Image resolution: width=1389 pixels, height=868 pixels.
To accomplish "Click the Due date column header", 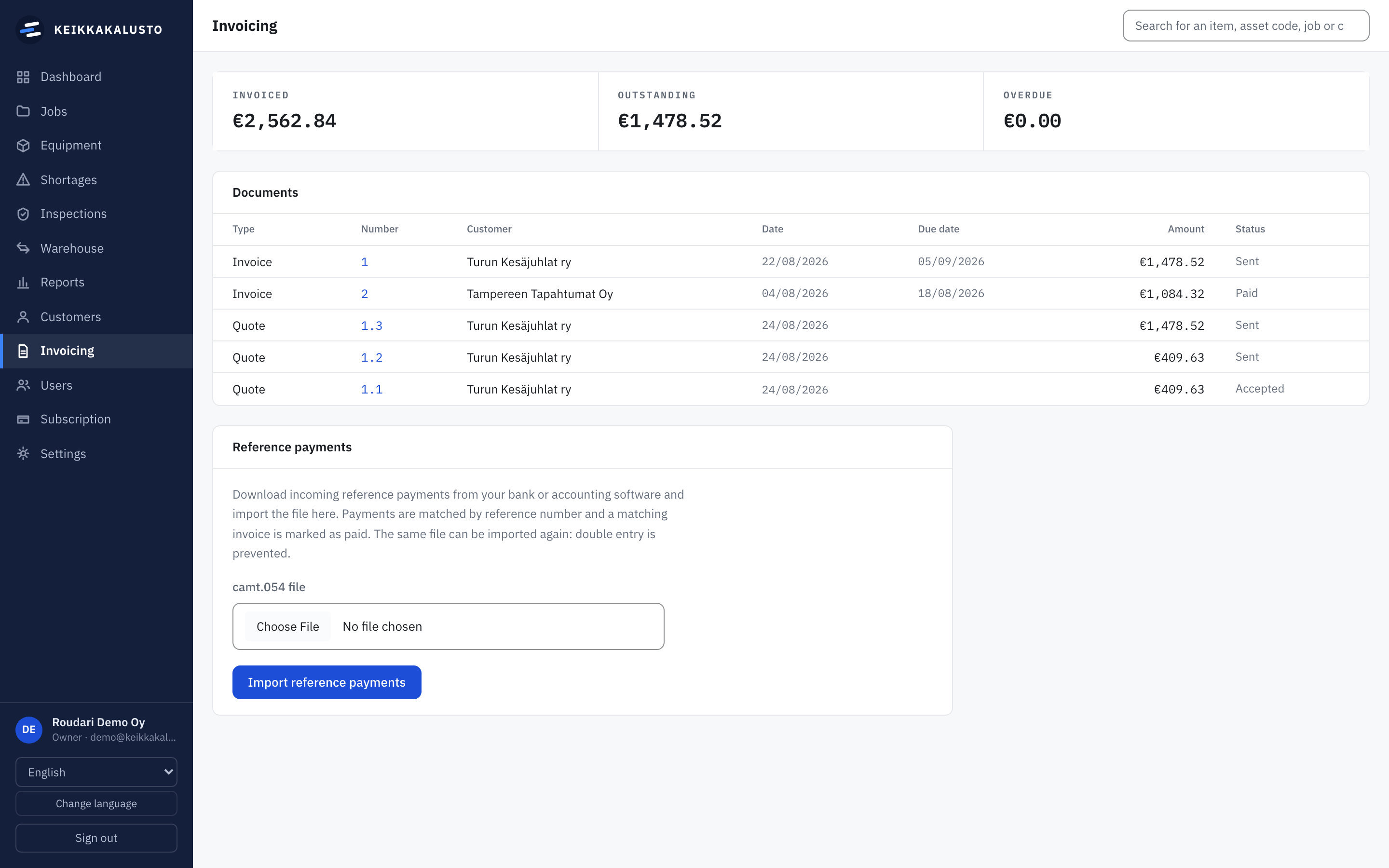I will pyautogui.click(x=939, y=229).
